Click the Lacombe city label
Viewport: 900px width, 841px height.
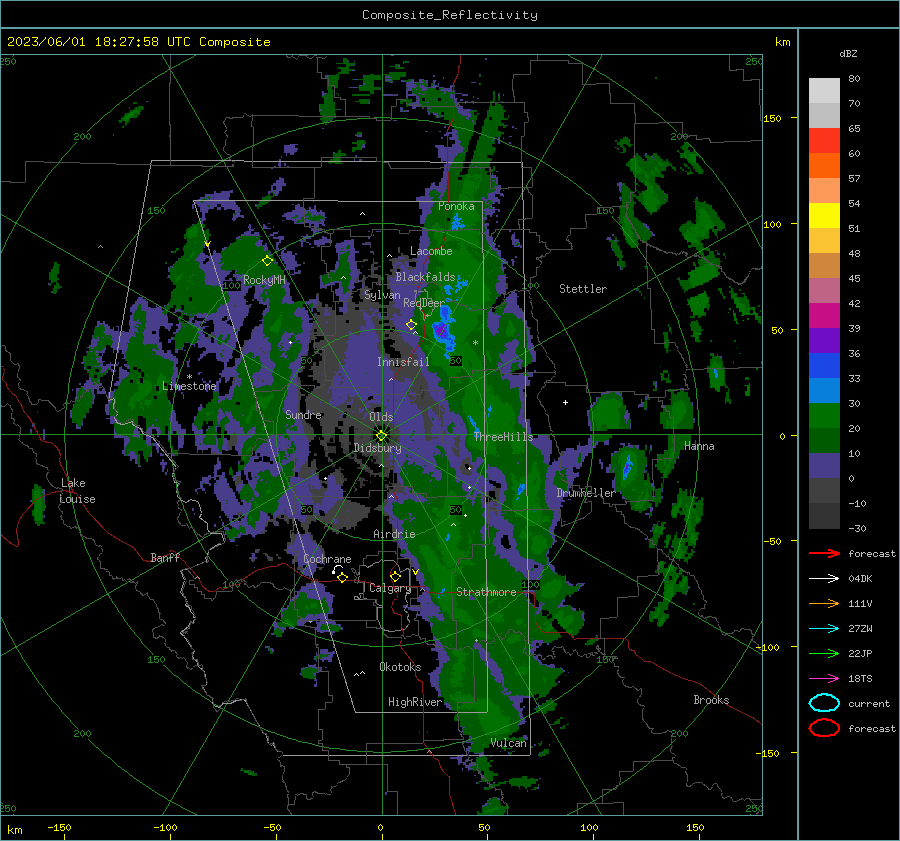431,251
